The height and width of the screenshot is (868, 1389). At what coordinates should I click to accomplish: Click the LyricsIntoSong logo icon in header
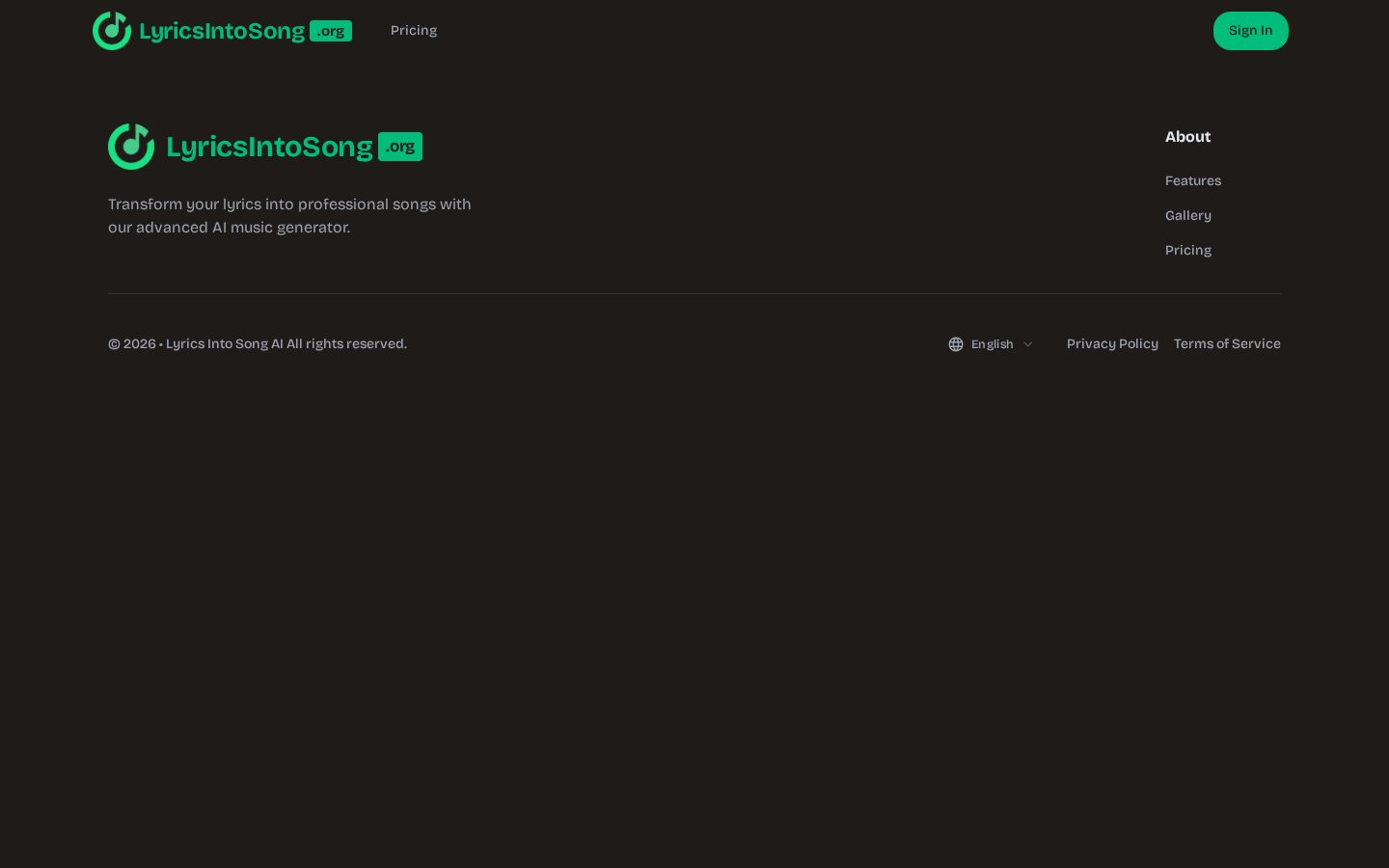[x=112, y=31]
